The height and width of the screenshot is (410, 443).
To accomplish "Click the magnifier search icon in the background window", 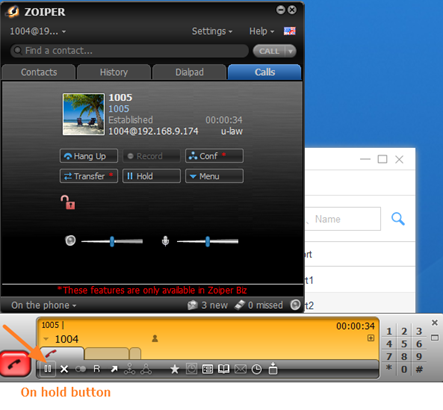I will 398,219.
